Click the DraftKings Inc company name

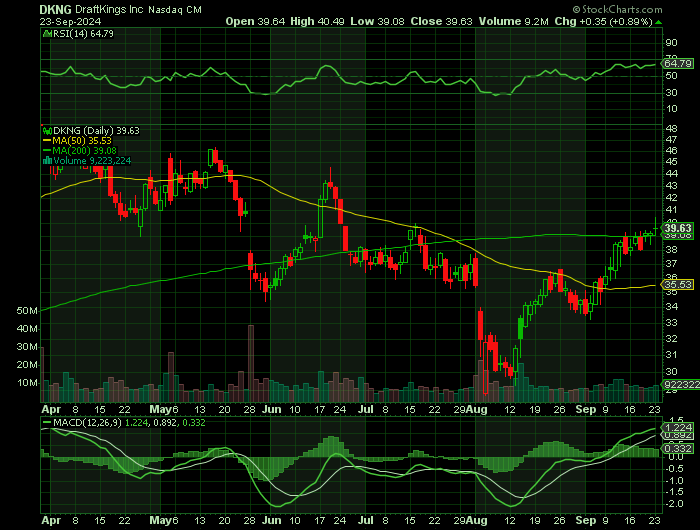(109, 9)
